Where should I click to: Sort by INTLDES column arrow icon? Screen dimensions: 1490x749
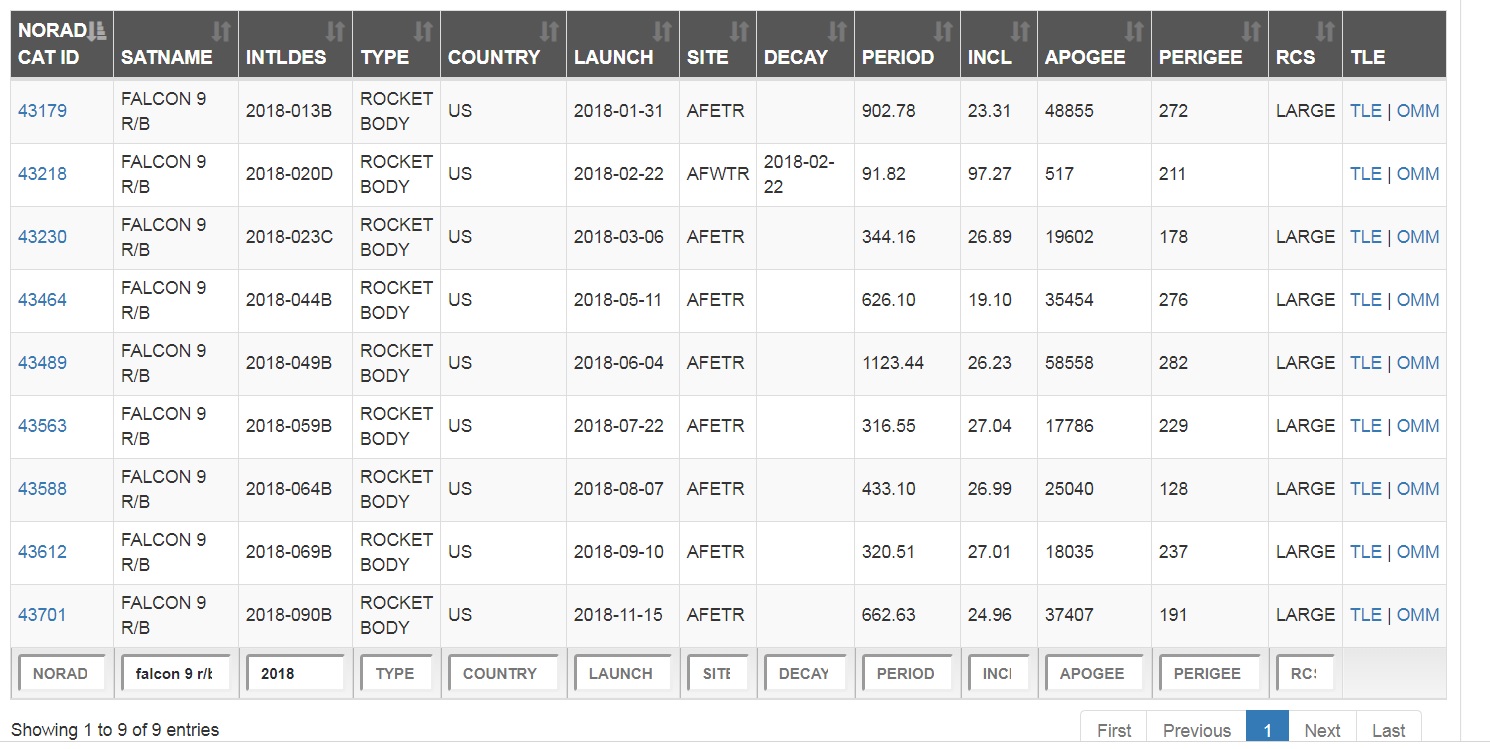pos(336,32)
